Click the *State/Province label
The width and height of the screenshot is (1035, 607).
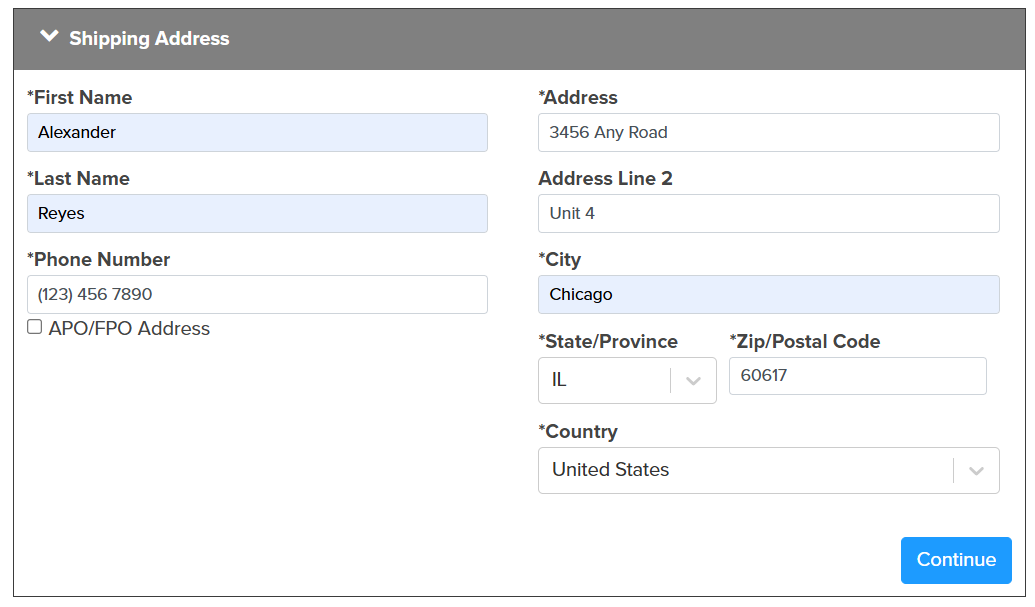(x=608, y=342)
